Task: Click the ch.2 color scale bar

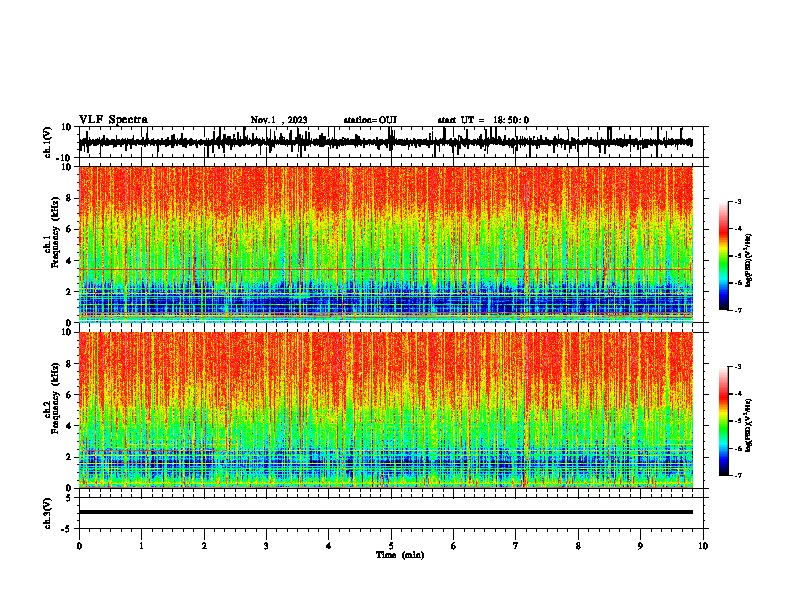Action: (x=724, y=421)
